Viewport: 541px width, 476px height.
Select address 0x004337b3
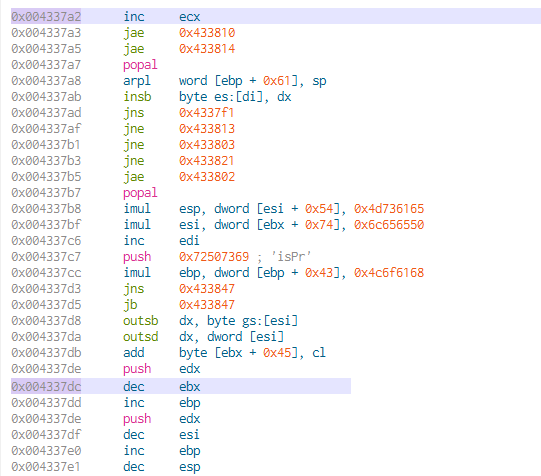click(x=46, y=161)
